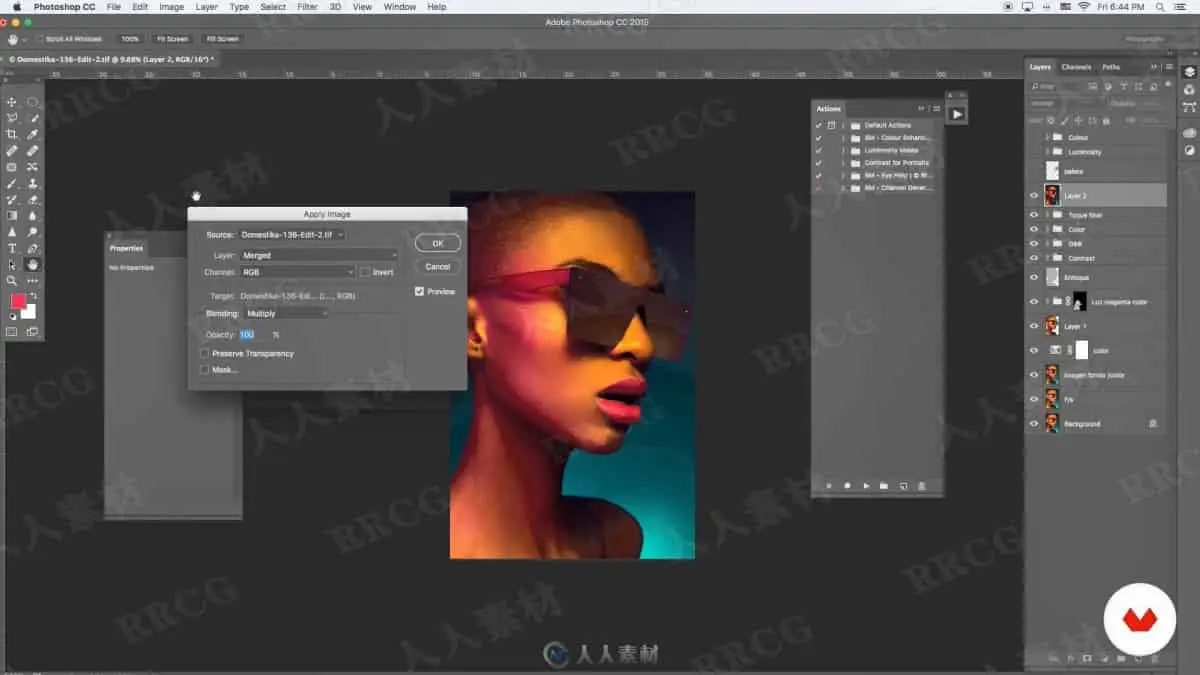Click the first Fit Screen button
1200x675 pixels.
tap(171, 39)
